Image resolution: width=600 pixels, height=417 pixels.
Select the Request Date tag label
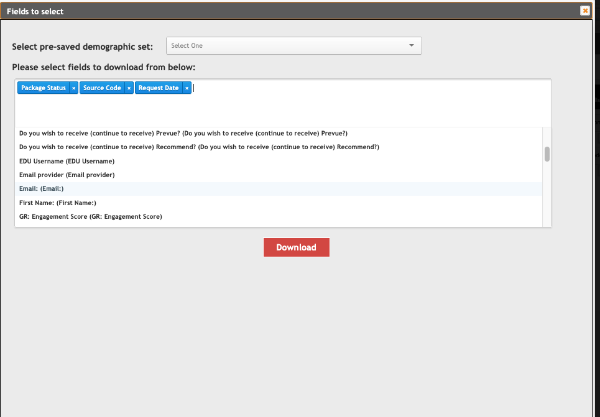pos(158,88)
